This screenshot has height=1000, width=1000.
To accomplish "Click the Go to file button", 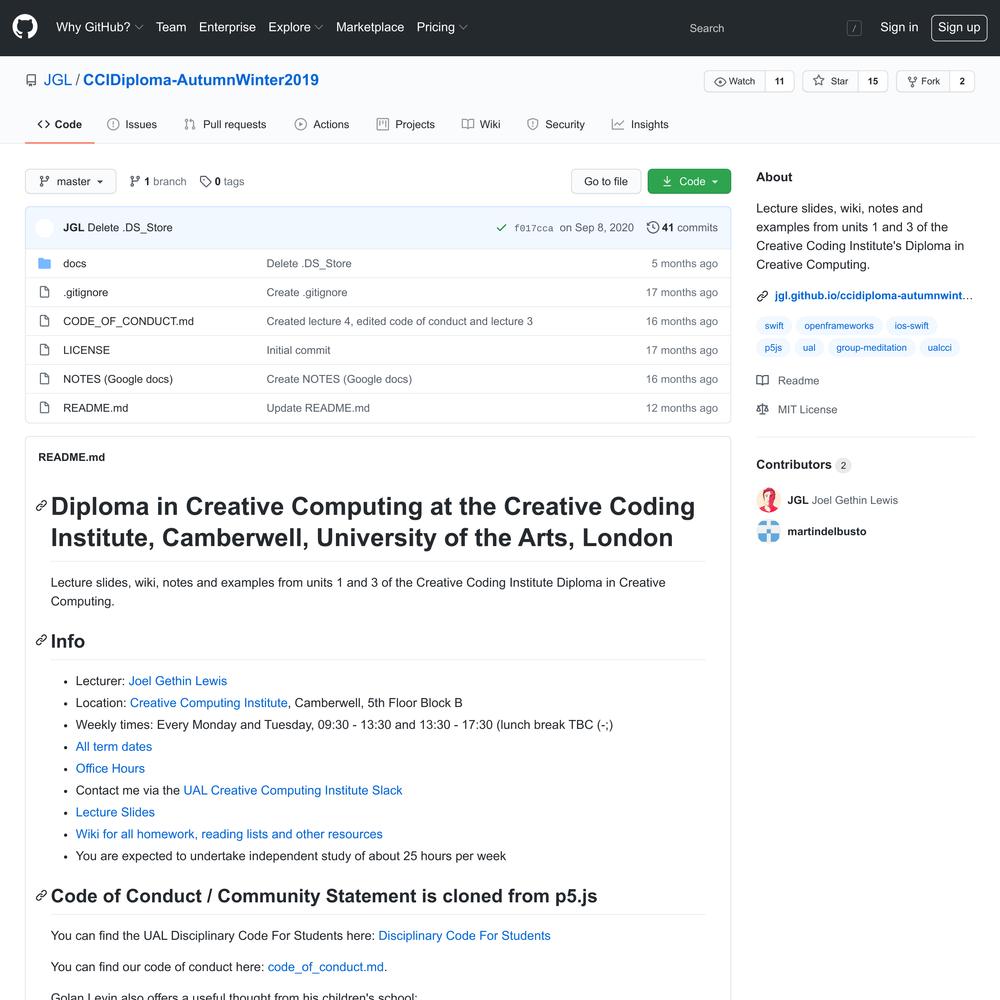I will tap(606, 182).
